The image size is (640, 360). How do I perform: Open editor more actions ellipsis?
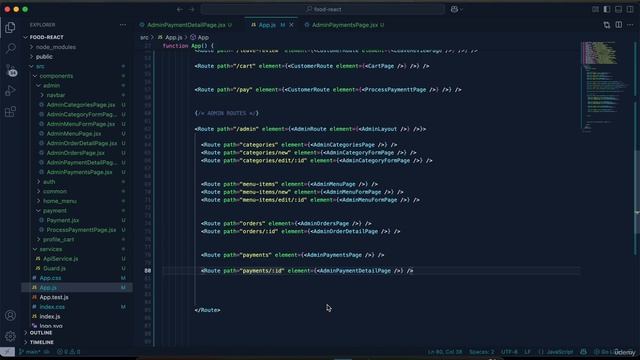(x=630, y=25)
